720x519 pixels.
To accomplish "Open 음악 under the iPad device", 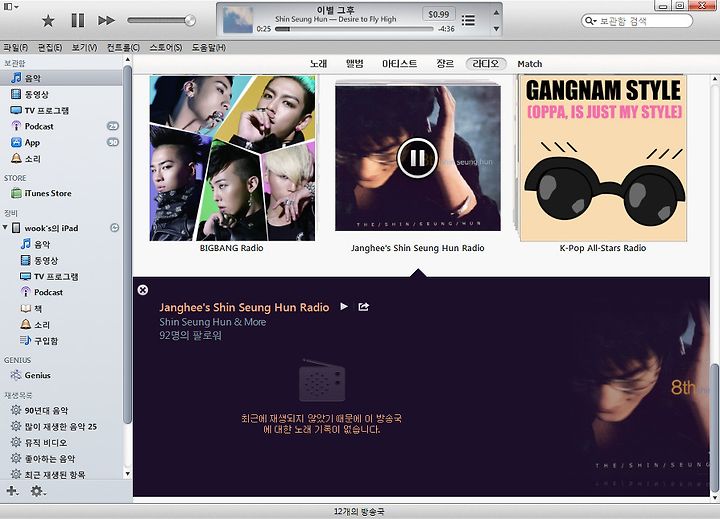I will [61, 244].
